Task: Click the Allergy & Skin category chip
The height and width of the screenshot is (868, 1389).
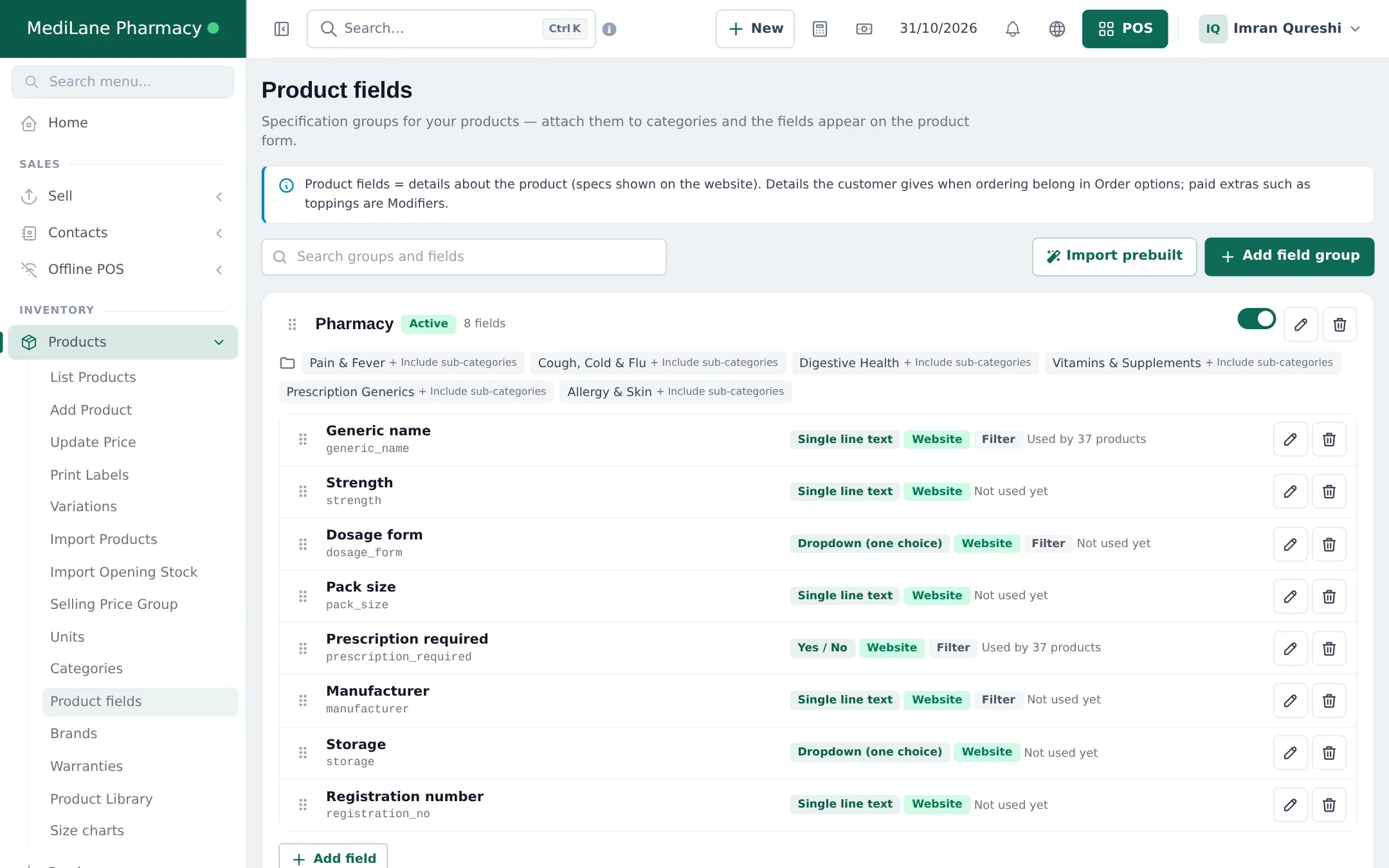Action: point(675,392)
